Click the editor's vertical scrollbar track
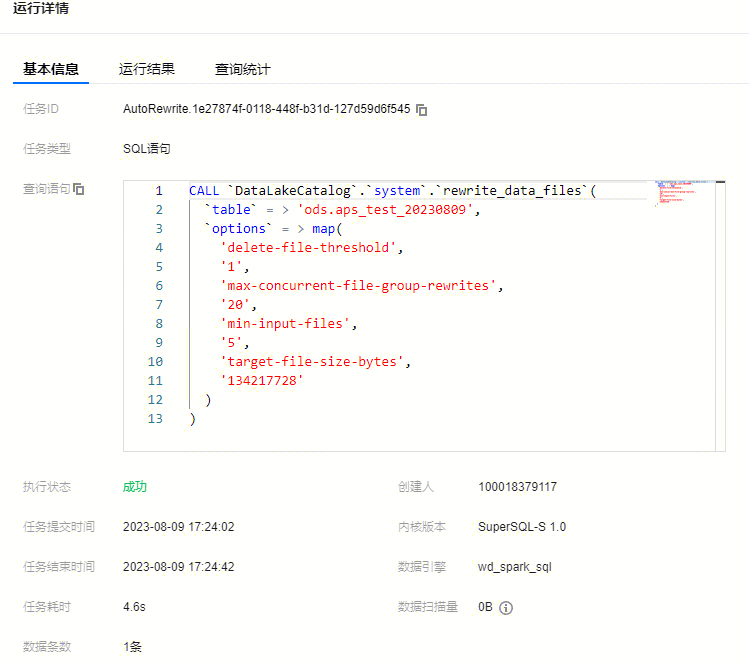This screenshot has width=749, height=664. click(720, 320)
